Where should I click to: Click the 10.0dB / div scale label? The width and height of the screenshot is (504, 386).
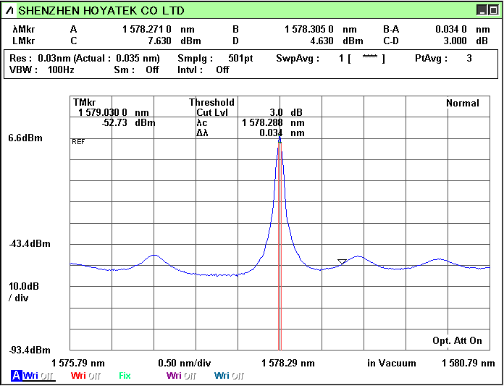point(24,292)
